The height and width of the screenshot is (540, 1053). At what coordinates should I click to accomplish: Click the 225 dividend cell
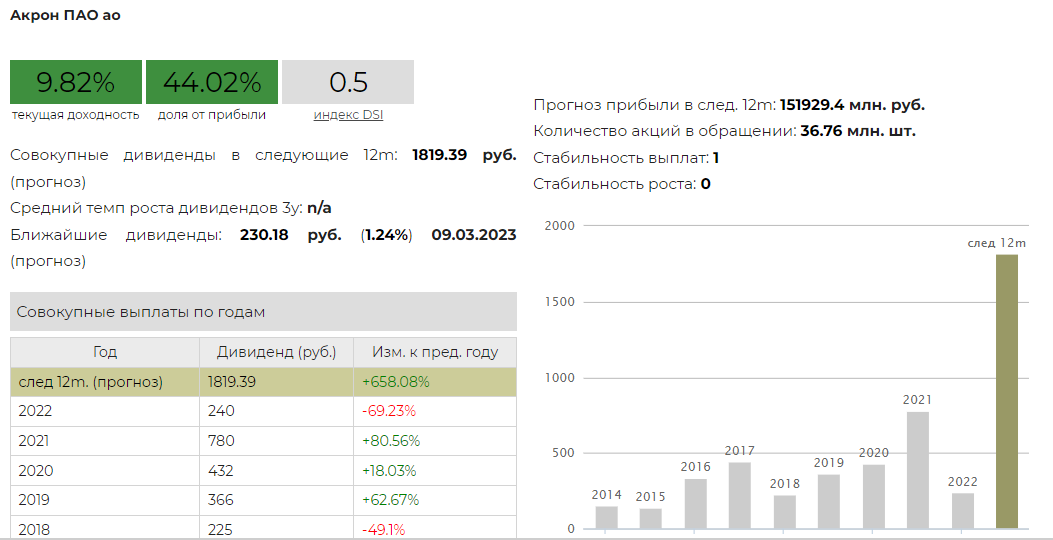[276, 528]
